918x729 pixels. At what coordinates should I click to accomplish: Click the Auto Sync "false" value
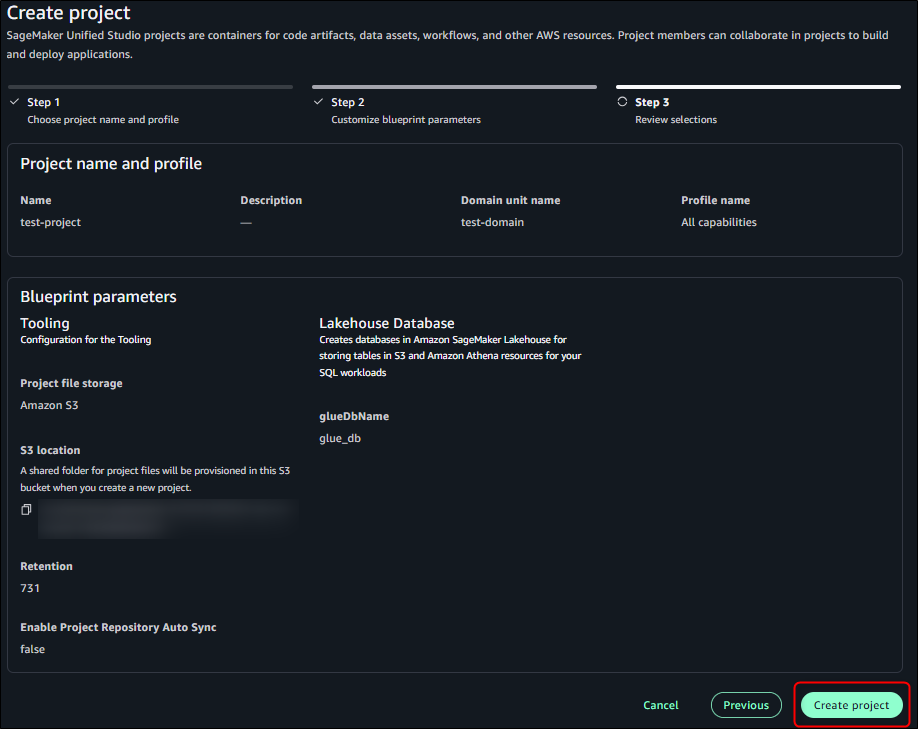[32, 649]
